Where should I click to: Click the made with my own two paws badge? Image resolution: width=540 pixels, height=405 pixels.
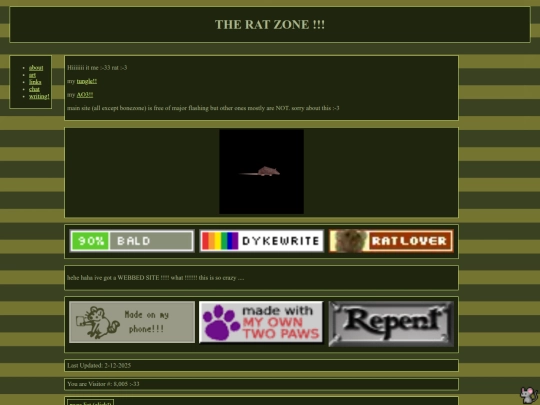click(261, 322)
